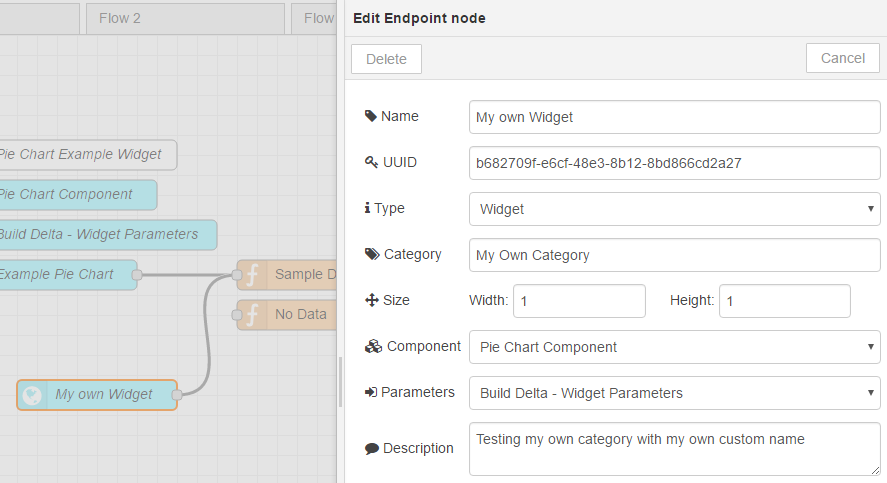Click the Description textarea resize handle
This screenshot has height=483, width=887.
click(x=875, y=469)
